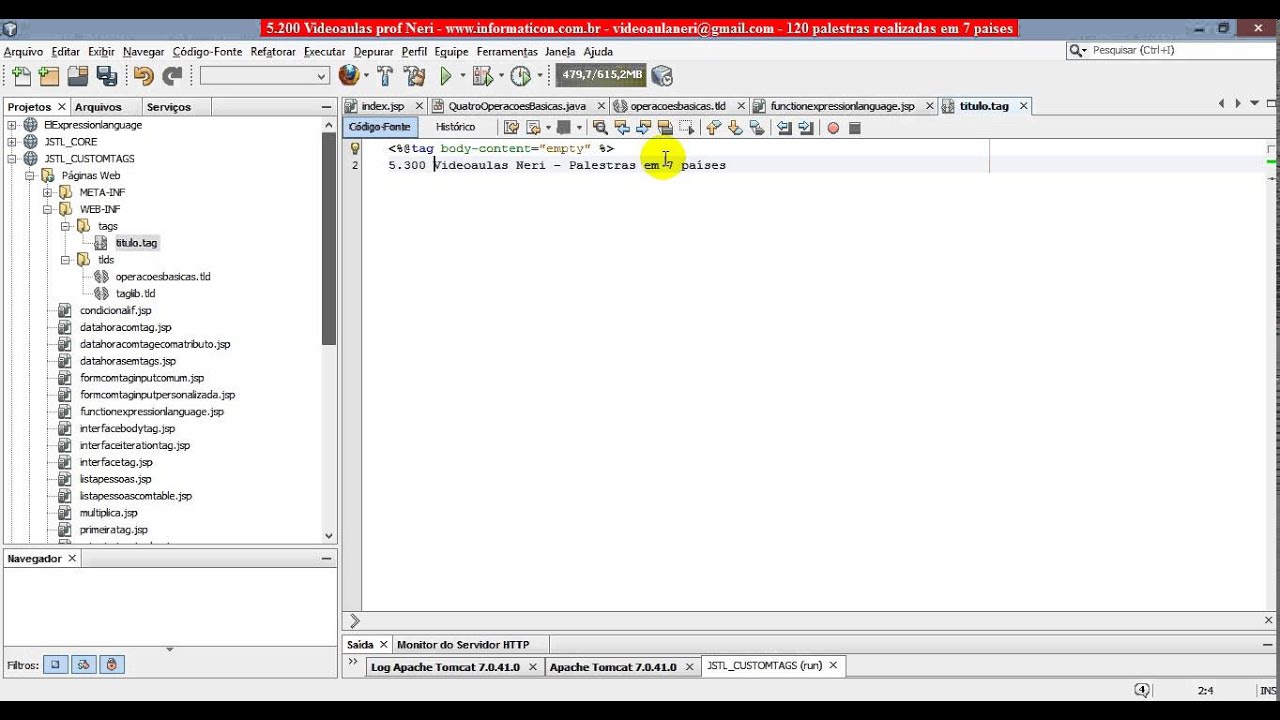Click the Previous Bookmark icon
1280x720 pixels.
[x=713, y=128]
